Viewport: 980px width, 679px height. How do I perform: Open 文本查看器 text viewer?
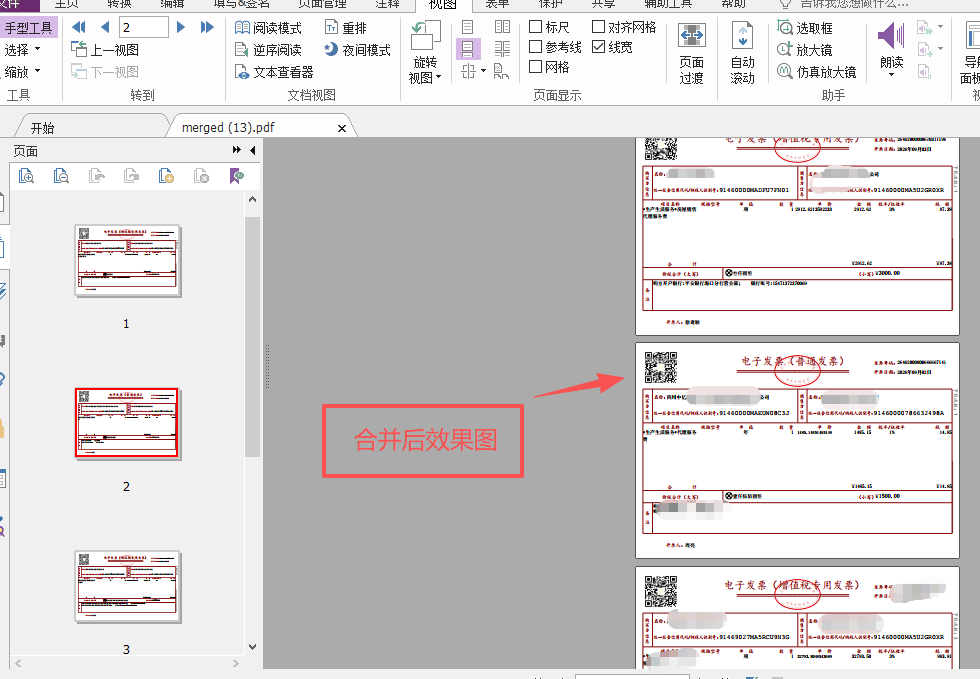pyautogui.click(x=274, y=72)
